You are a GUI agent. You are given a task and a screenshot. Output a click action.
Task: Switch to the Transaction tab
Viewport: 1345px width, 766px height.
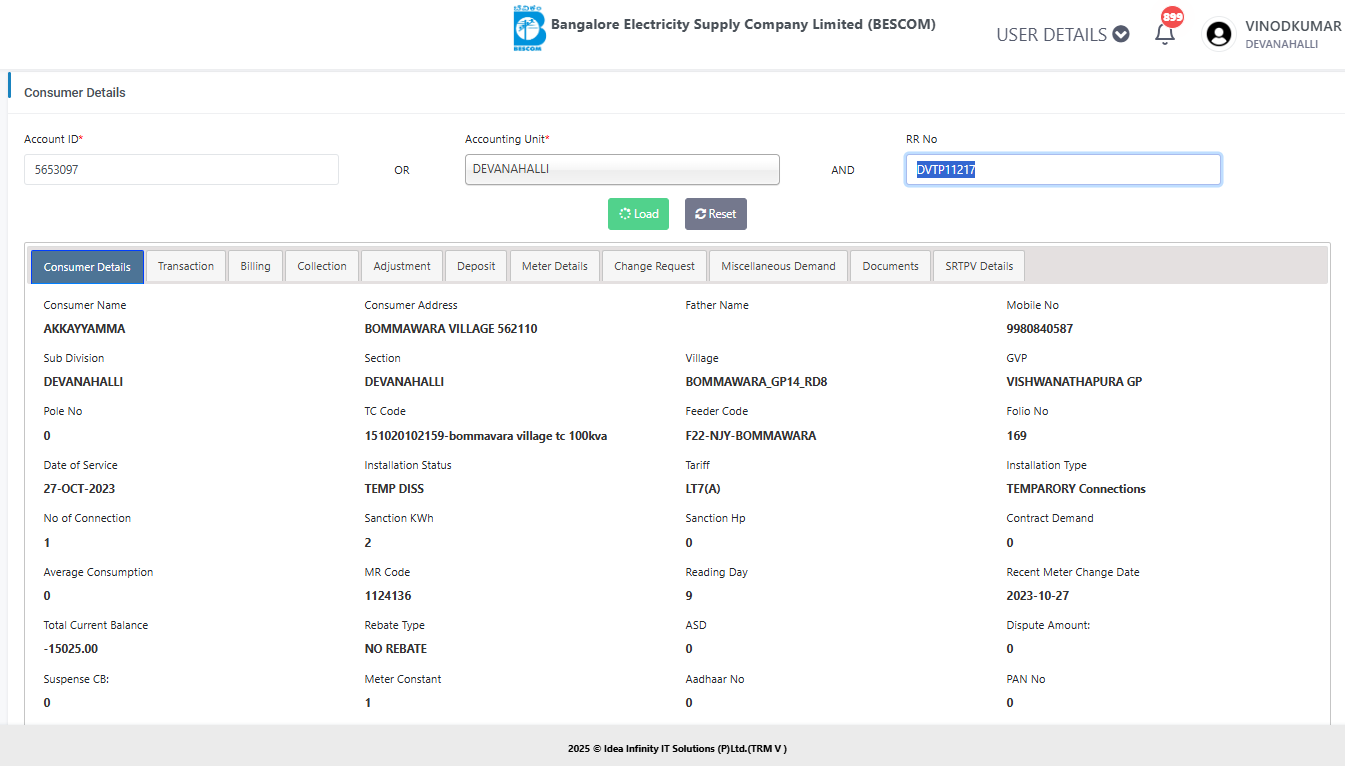coord(186,266)
